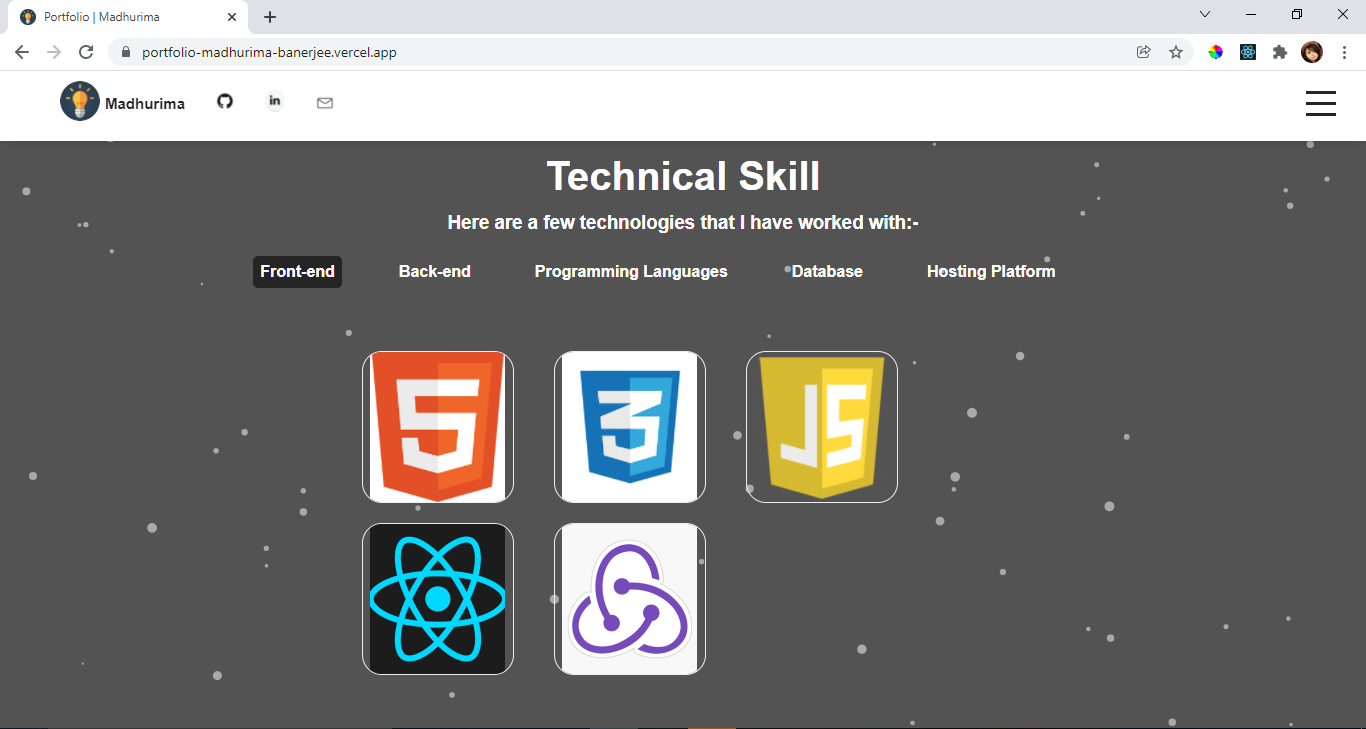The image size is (1366, 729).
Task: Select the HTML5 skill card
Action: [438, 427]
